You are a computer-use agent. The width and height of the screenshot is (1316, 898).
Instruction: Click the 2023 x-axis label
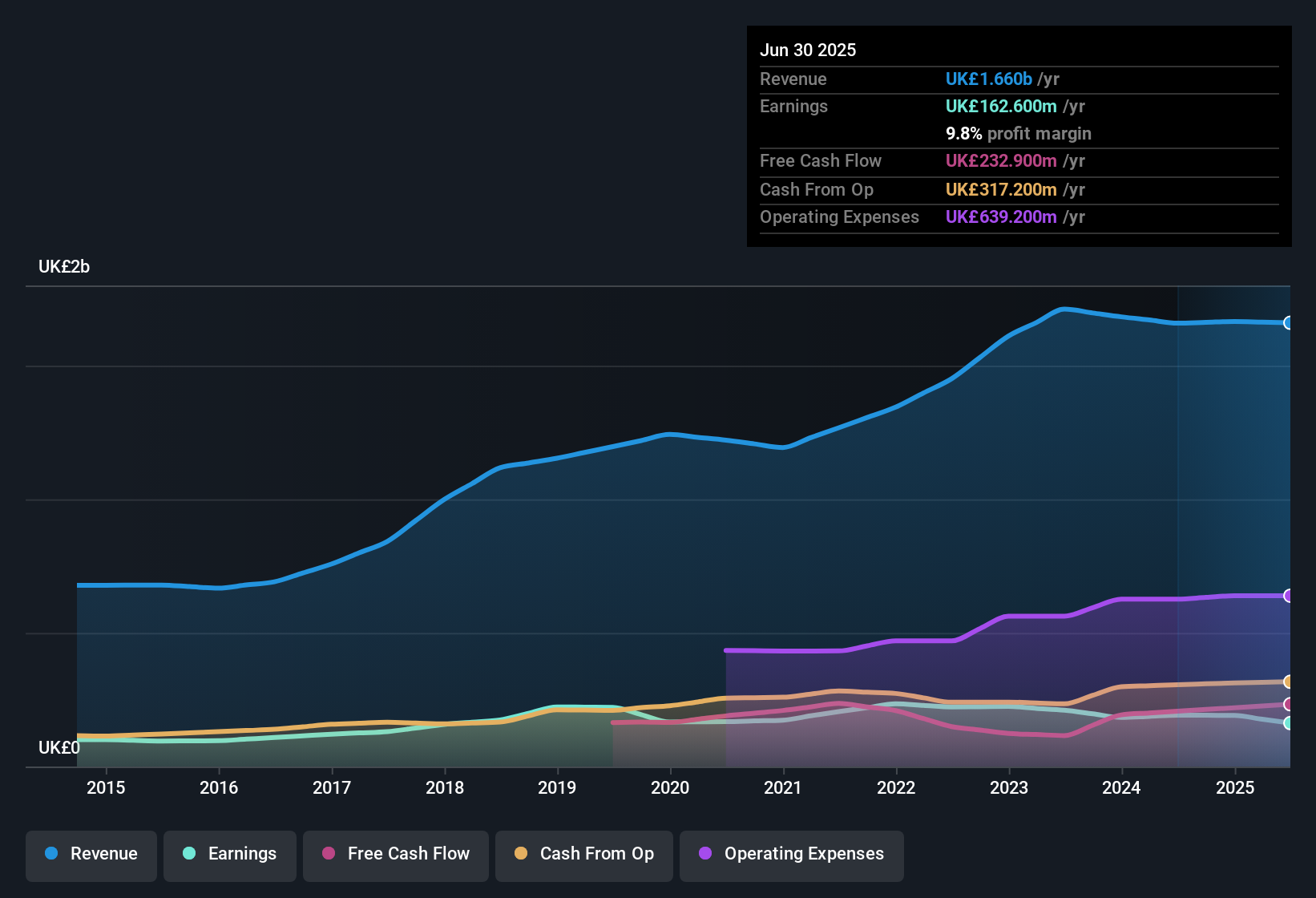pos(1009,788)
